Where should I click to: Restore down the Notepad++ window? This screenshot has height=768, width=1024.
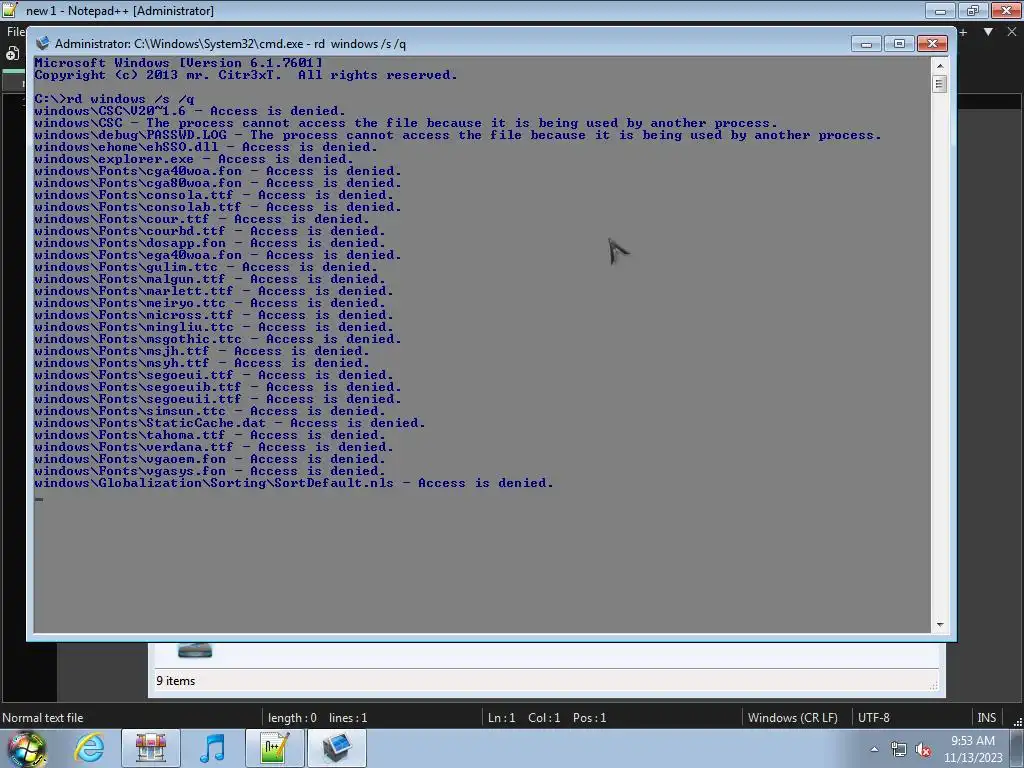pyautogui.click(x=973, y=10)
